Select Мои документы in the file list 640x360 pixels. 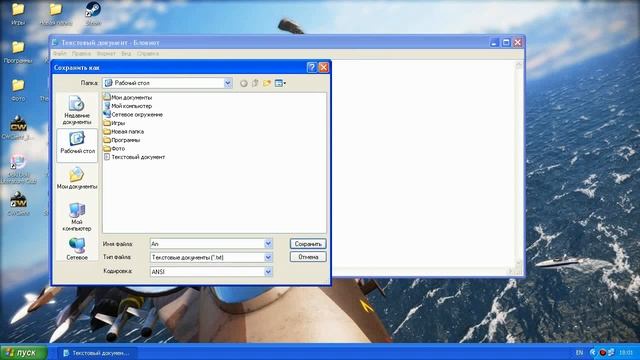[128, 97]
